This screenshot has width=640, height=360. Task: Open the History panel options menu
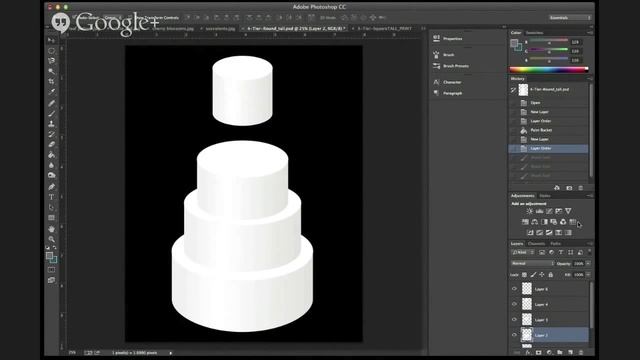tap(589, 78)
